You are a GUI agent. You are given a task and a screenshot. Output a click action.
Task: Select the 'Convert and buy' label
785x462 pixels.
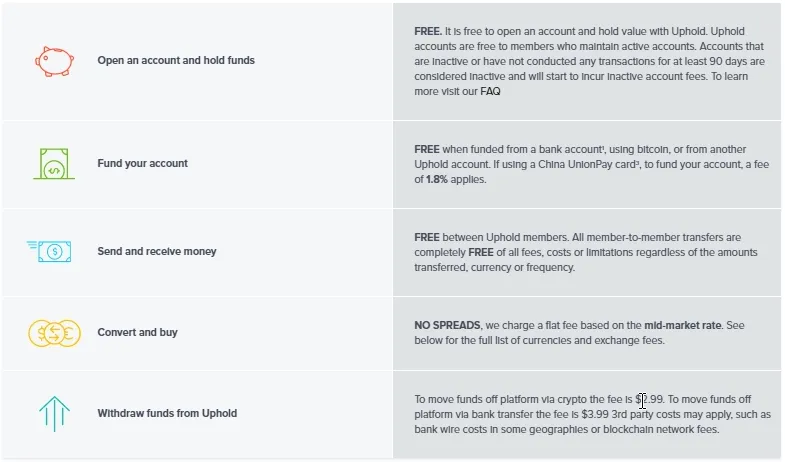pyautogui.click(x=137, y=332)
